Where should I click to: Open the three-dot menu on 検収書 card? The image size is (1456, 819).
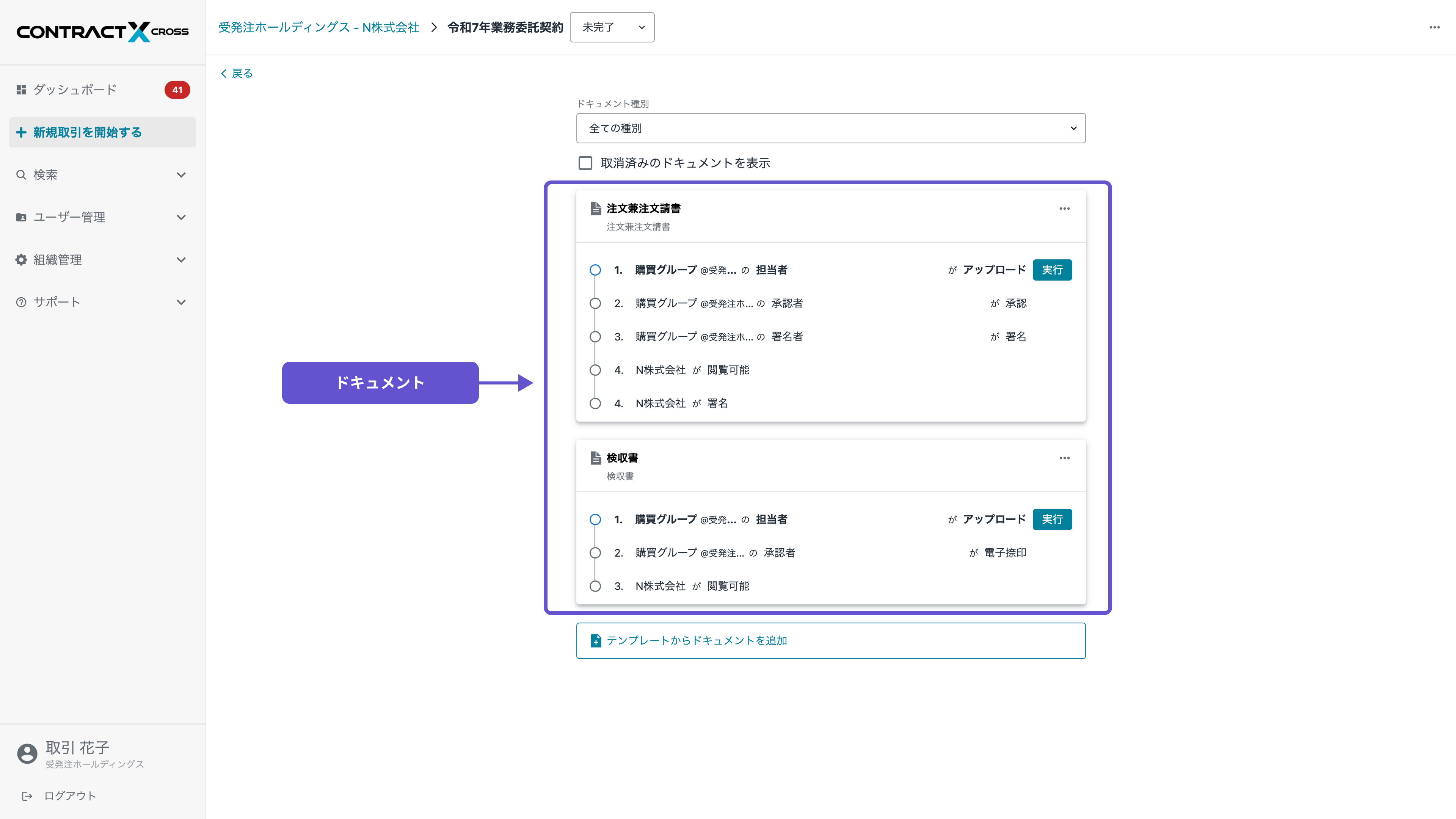pyautogui.click(x=1064, y=458)
